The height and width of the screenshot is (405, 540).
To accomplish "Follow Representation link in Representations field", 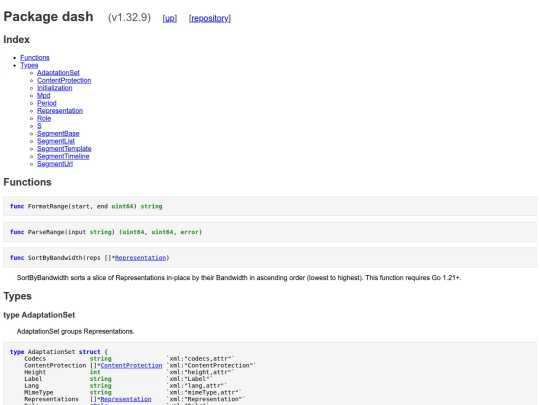I will (x=126, y=399).
